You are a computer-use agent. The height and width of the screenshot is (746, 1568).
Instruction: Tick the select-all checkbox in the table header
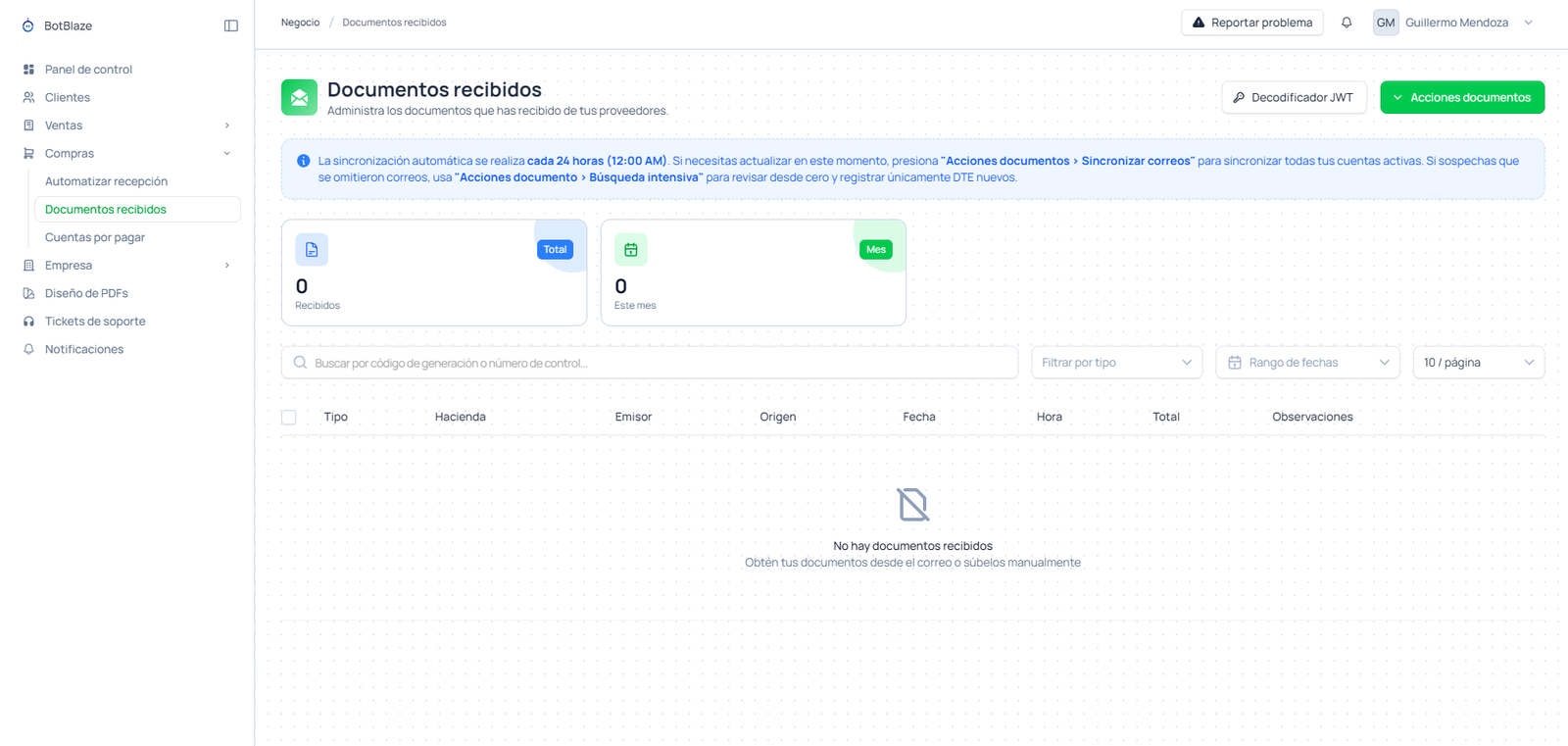[289, 418]
